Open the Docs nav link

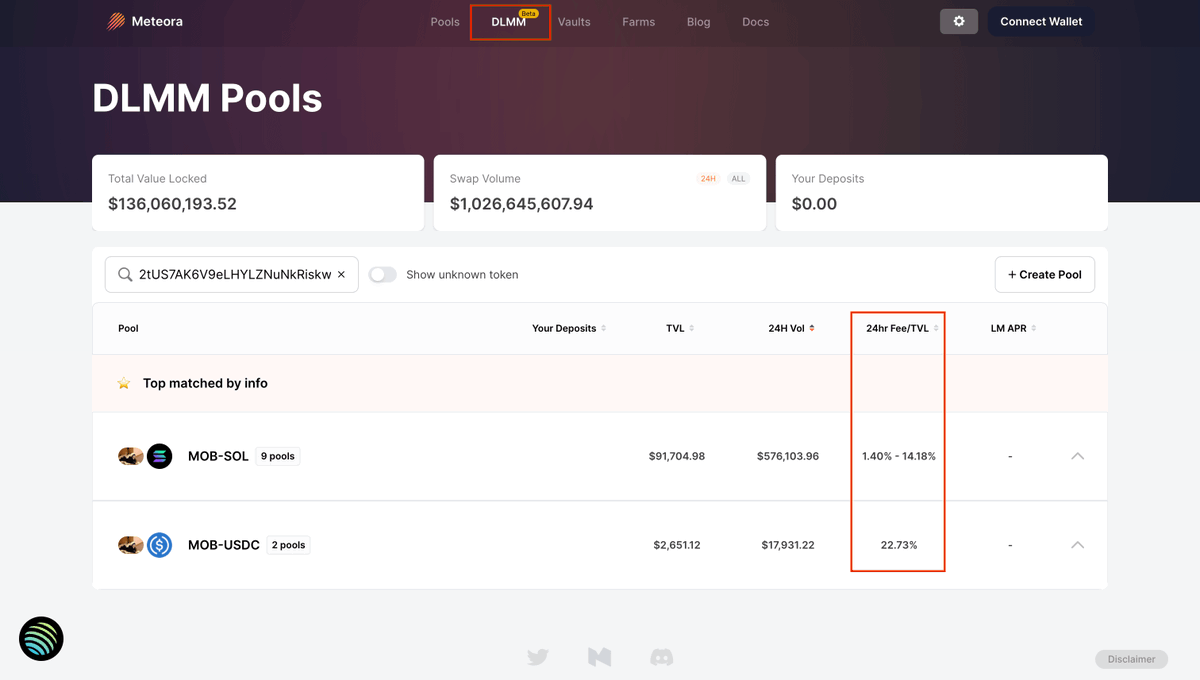click(x=756, y=22)
